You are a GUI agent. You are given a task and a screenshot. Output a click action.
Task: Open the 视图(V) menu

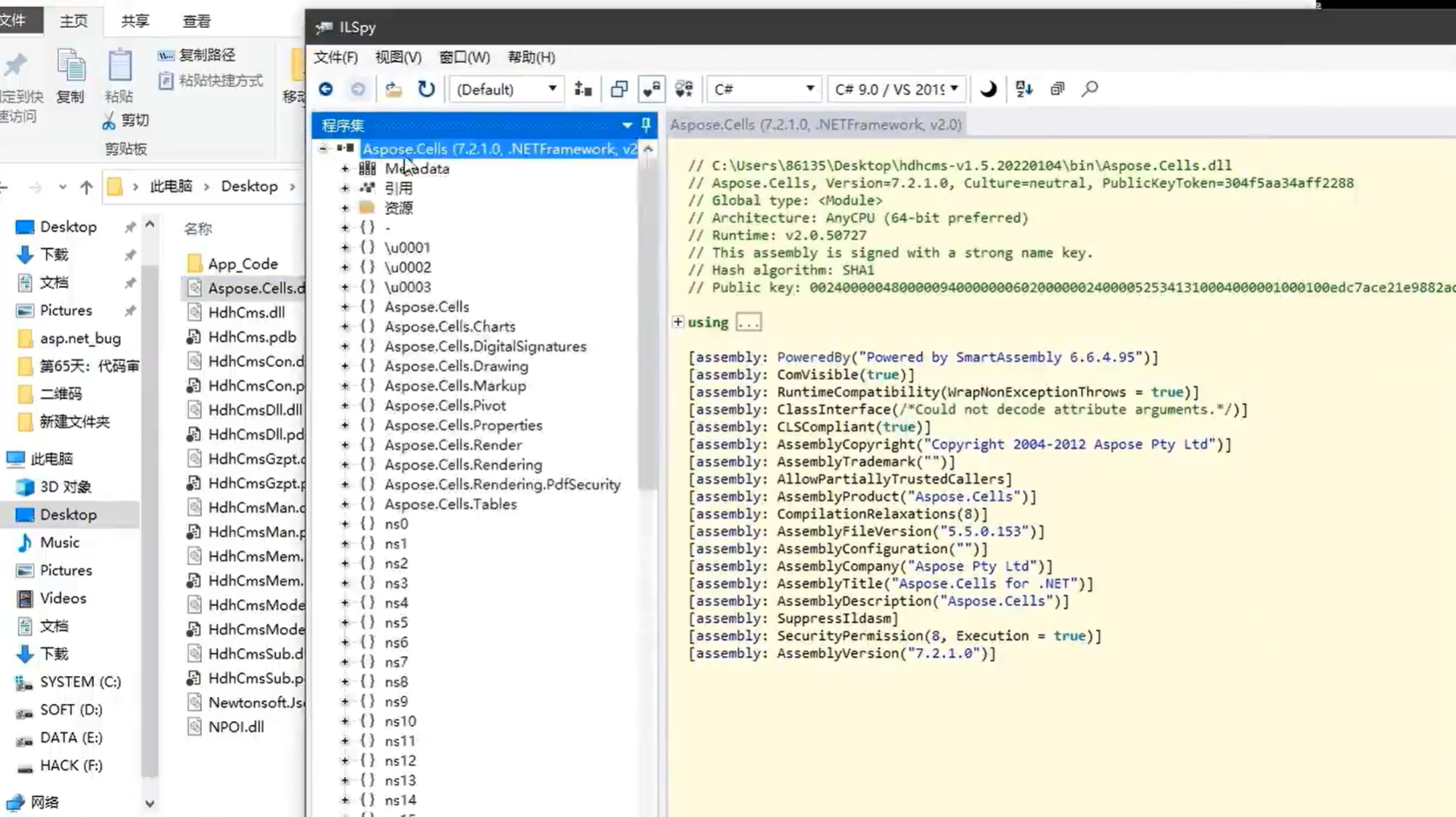click(398, 57)
